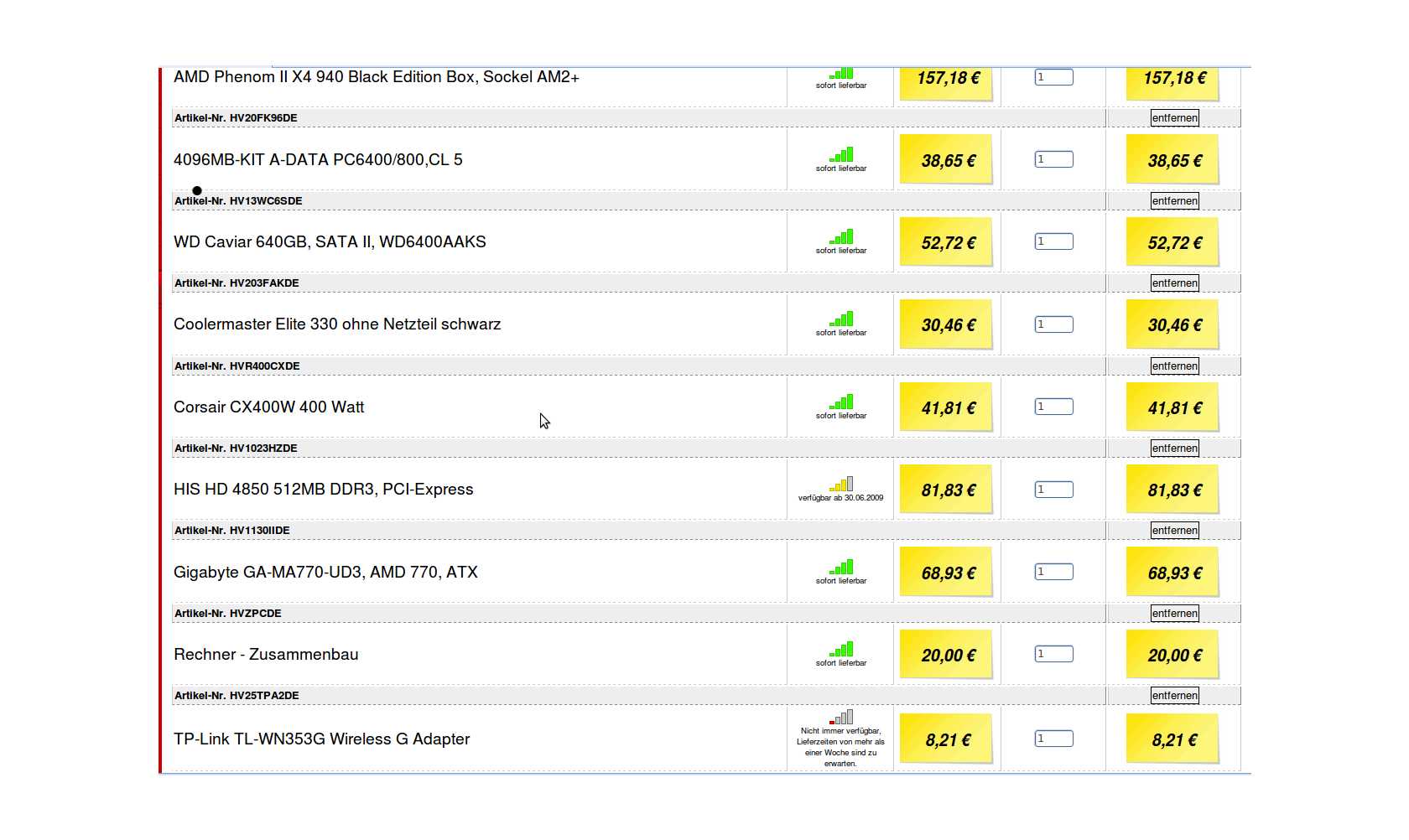Focus quantity field for AMD Phenom II X4

point(1054,77)
